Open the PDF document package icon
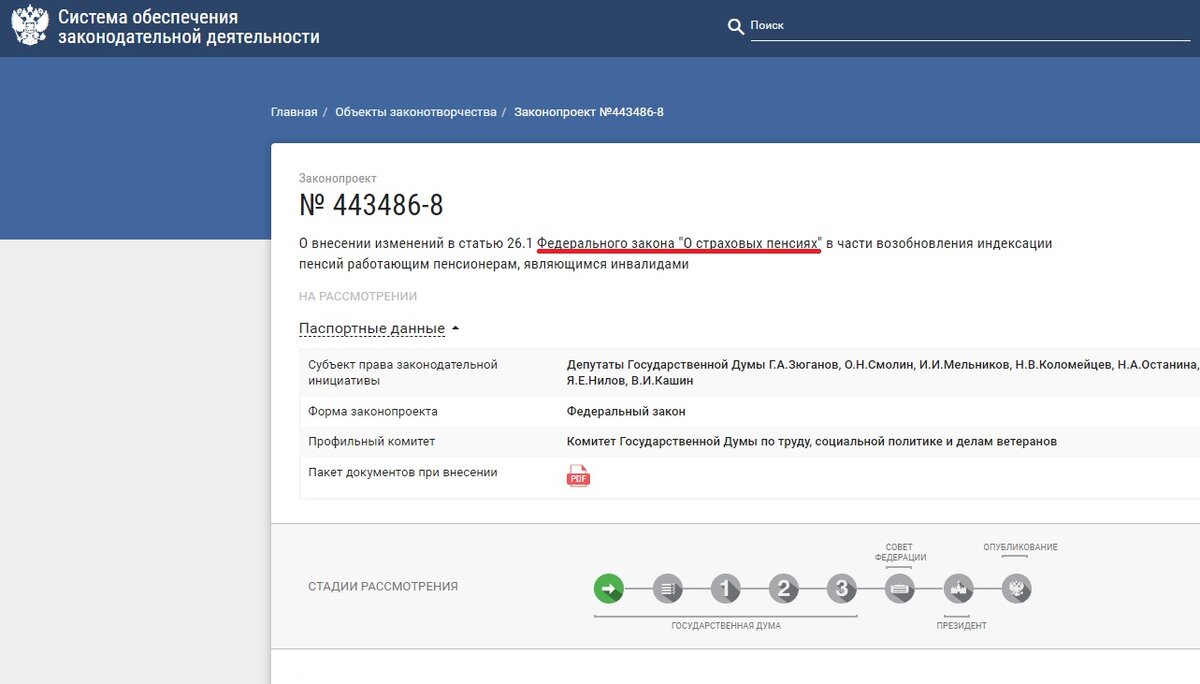This screenshot has width=1200, height=684. (x=579, y=476)
